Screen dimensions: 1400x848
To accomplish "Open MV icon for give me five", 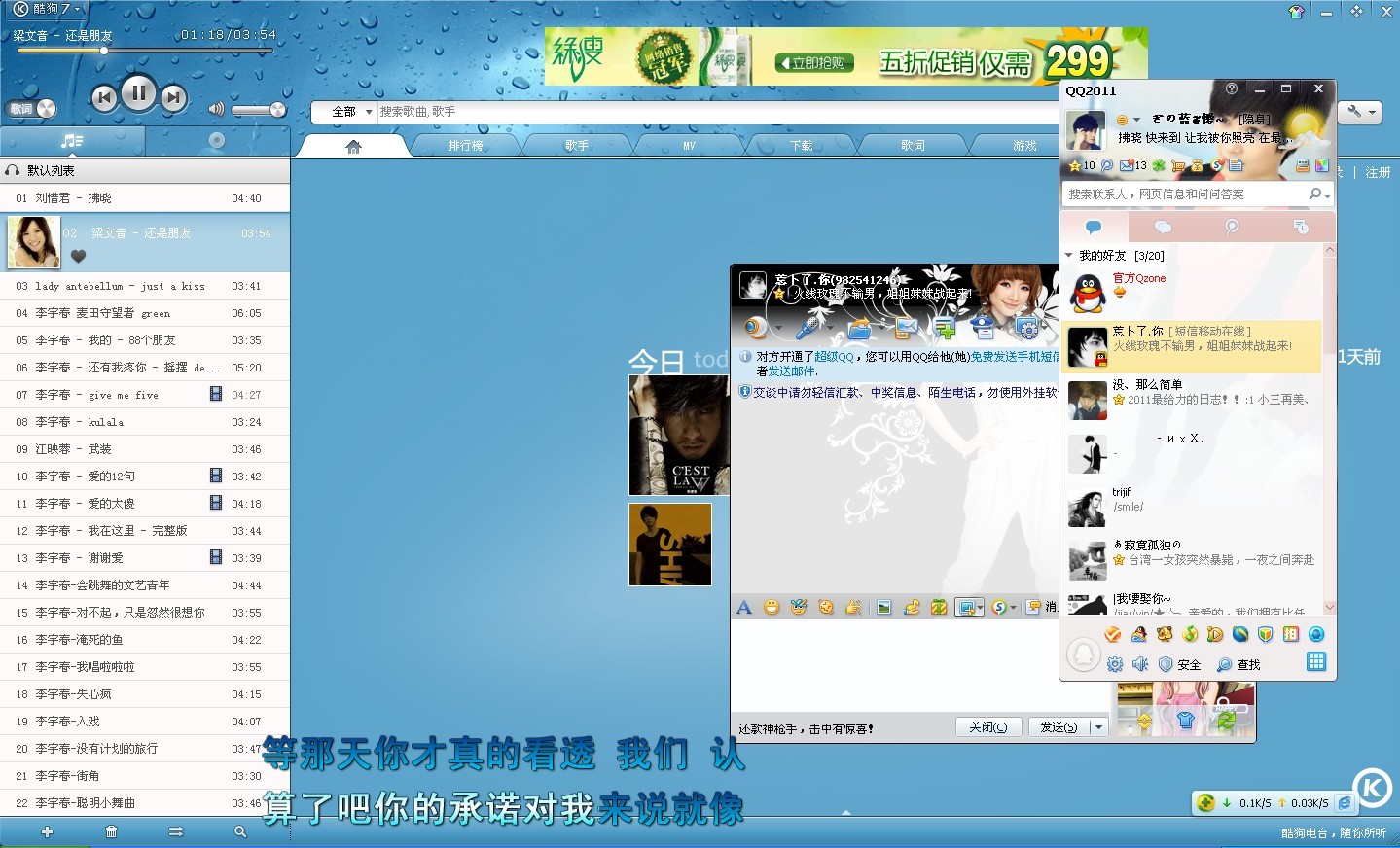I will pos(216,394).
